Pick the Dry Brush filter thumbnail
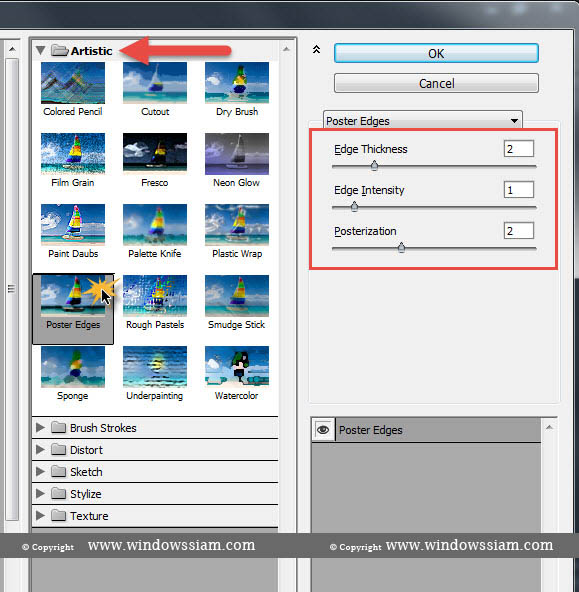This screenshot has width=579, height=592. pos(237,83)
